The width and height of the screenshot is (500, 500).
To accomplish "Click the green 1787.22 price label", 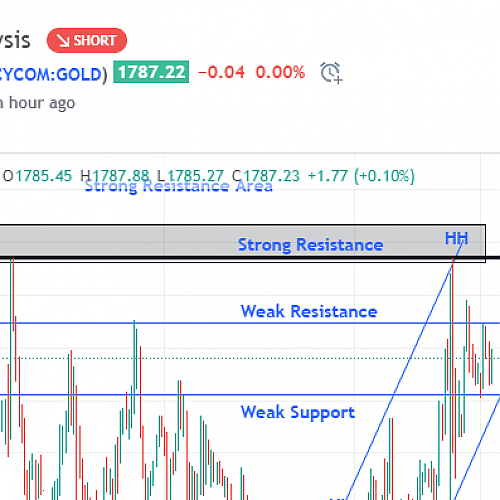I will (x=151, y=72).
